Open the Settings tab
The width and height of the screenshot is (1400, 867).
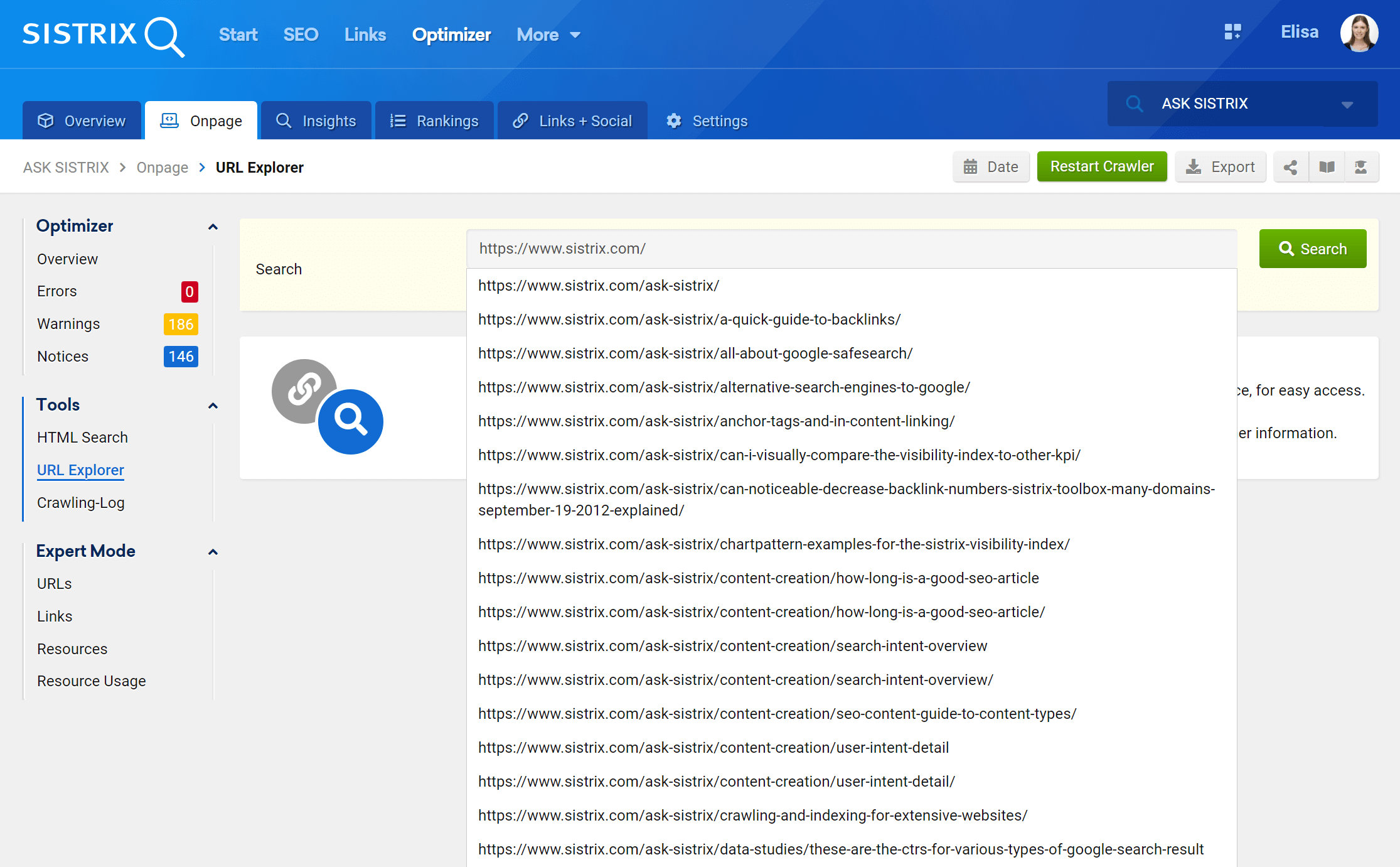point(707,121)
